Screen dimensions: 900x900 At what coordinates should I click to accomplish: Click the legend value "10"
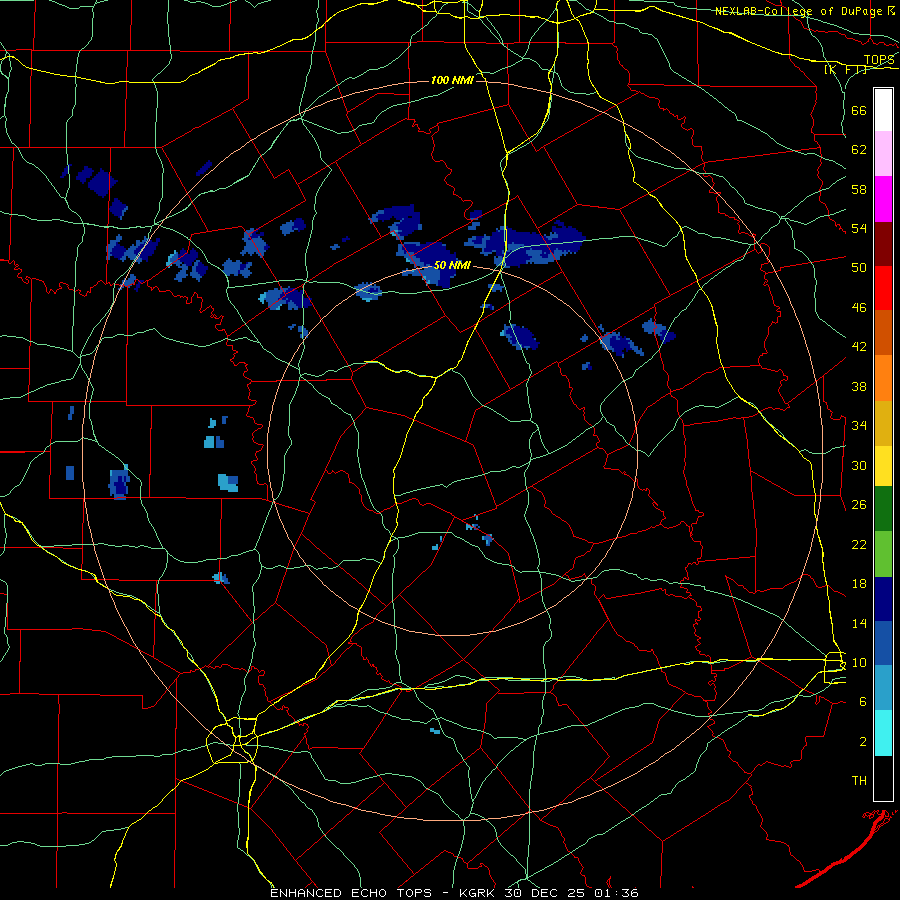(859, 662)
